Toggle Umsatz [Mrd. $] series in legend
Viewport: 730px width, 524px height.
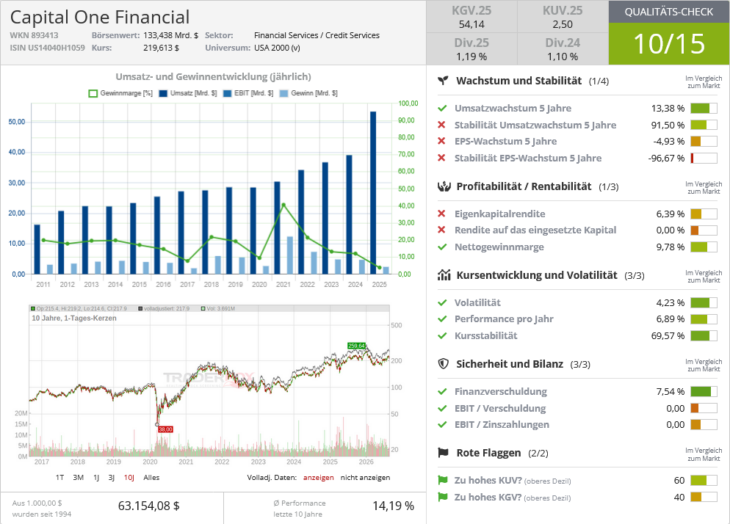(x=188, y=94)
